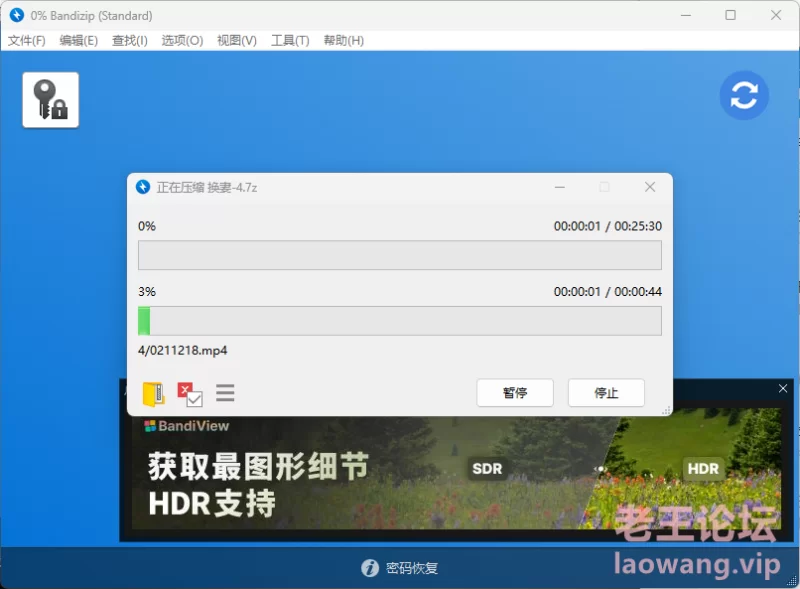
Task: Open the 编辑(E) menu
Action: (x=79, y=41)
